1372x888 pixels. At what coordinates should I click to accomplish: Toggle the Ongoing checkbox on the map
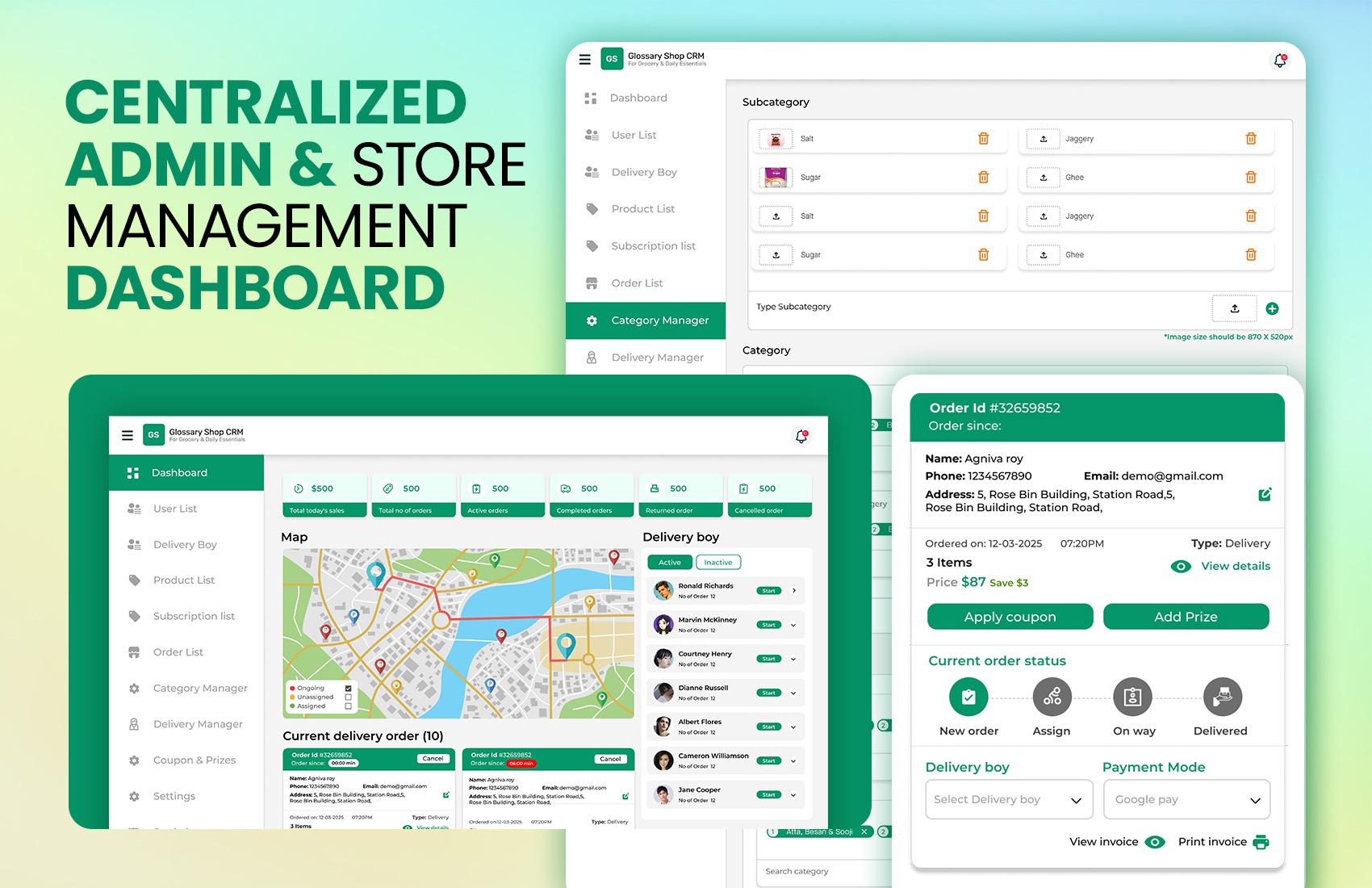point(348,689)
